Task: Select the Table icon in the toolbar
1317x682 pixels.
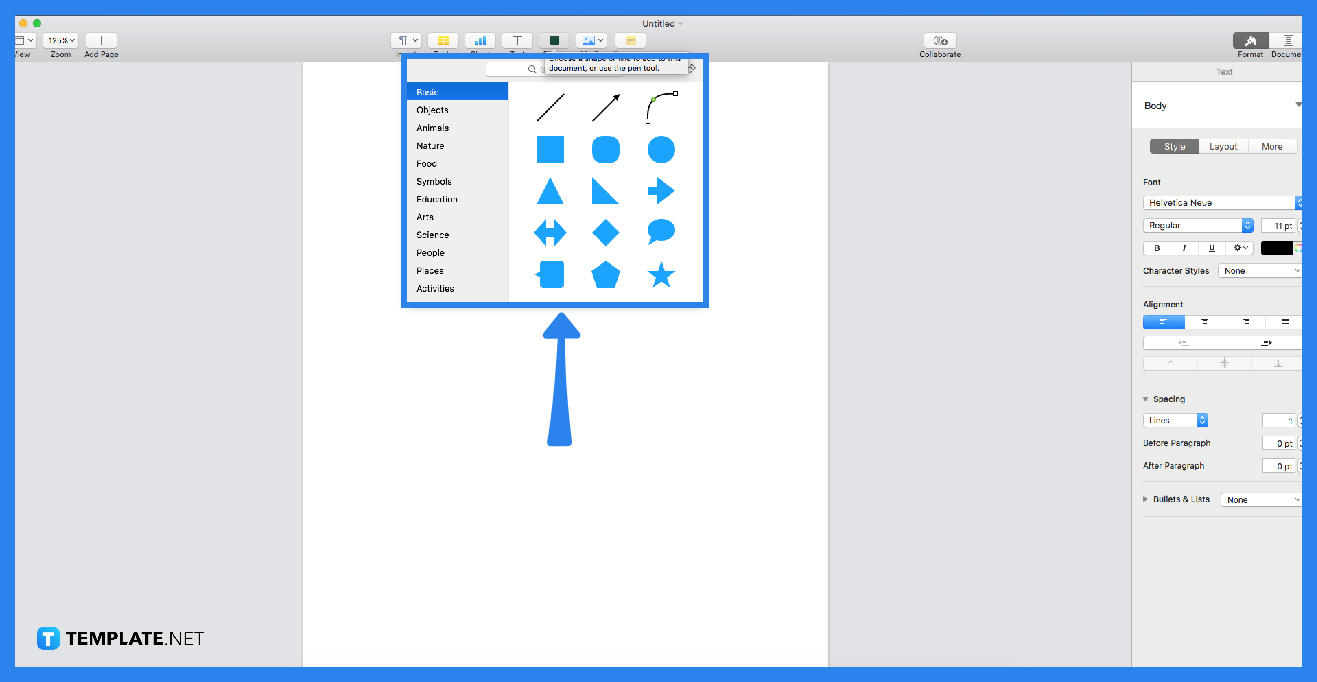Action: pos(442,40)
